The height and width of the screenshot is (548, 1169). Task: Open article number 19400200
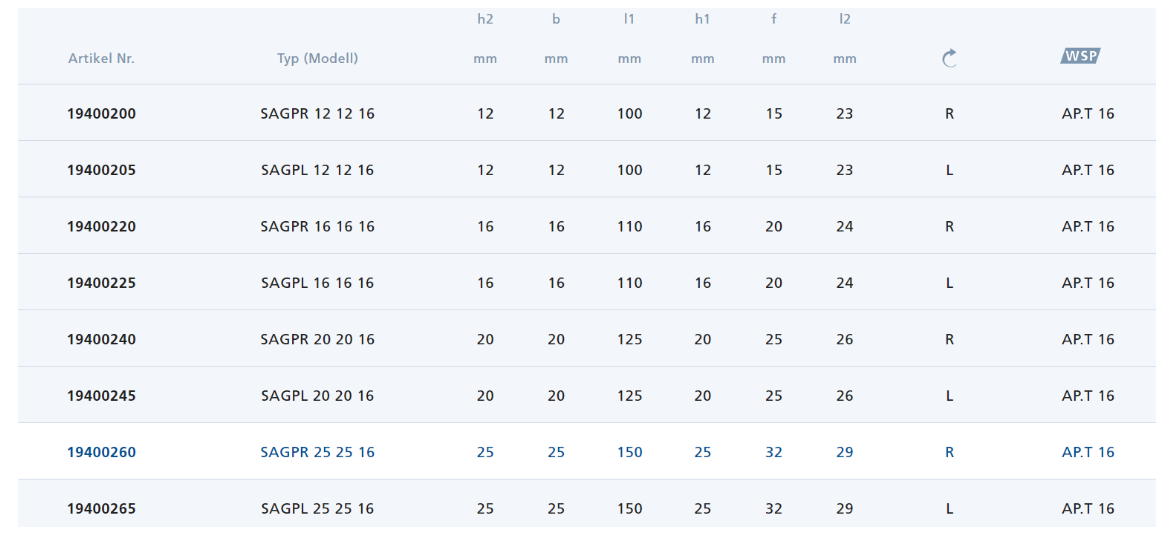tap(101, 114)
